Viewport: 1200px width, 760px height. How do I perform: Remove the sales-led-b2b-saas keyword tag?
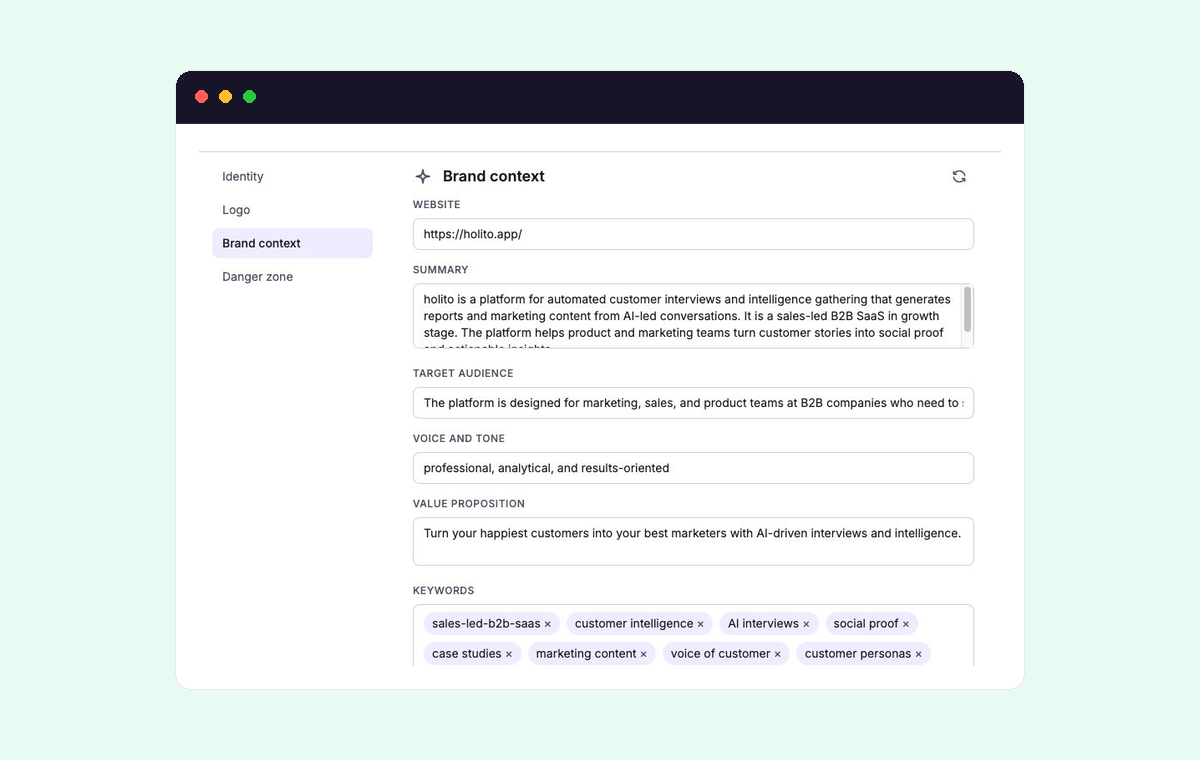pyautogui.click(x=548, y=624)
